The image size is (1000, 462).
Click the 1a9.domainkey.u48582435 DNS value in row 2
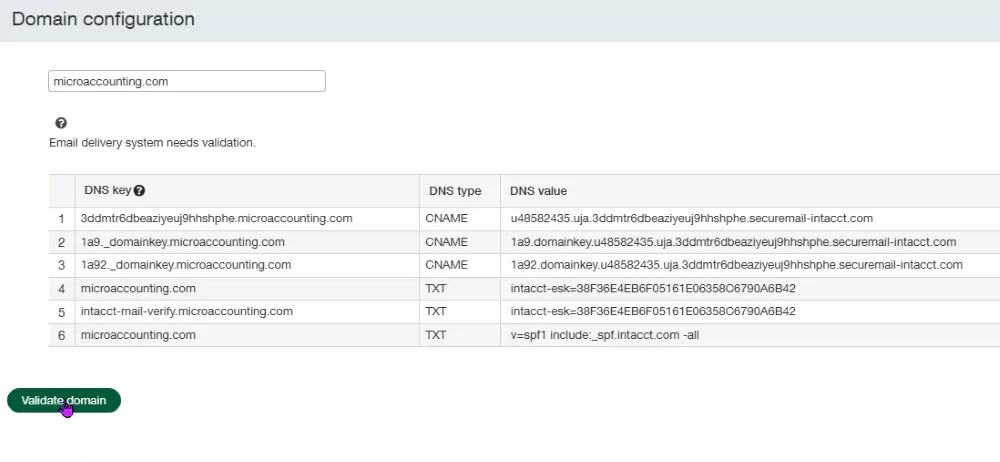tap(732, 242)
